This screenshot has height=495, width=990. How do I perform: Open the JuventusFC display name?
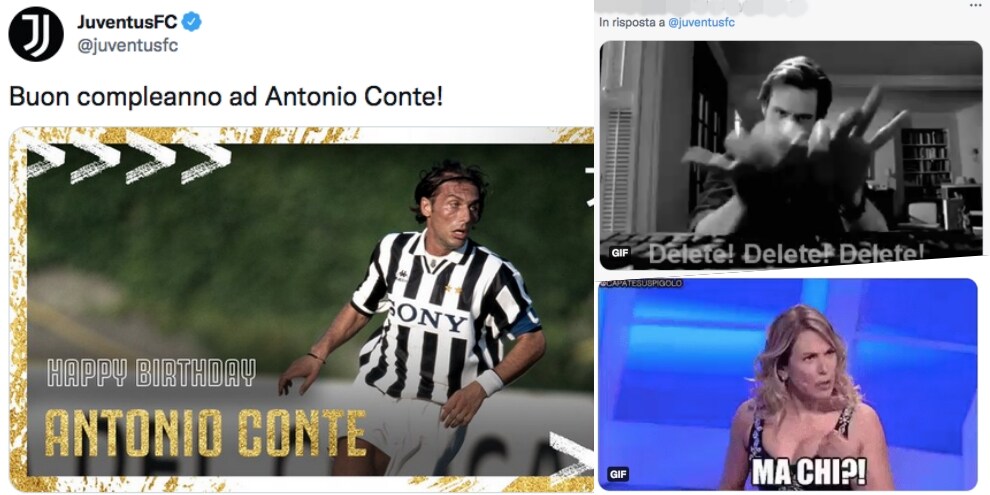tap(128, 23)
